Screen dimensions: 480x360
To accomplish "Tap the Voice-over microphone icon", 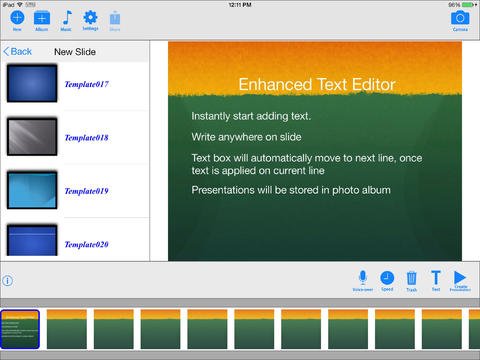I will point(363,278).
